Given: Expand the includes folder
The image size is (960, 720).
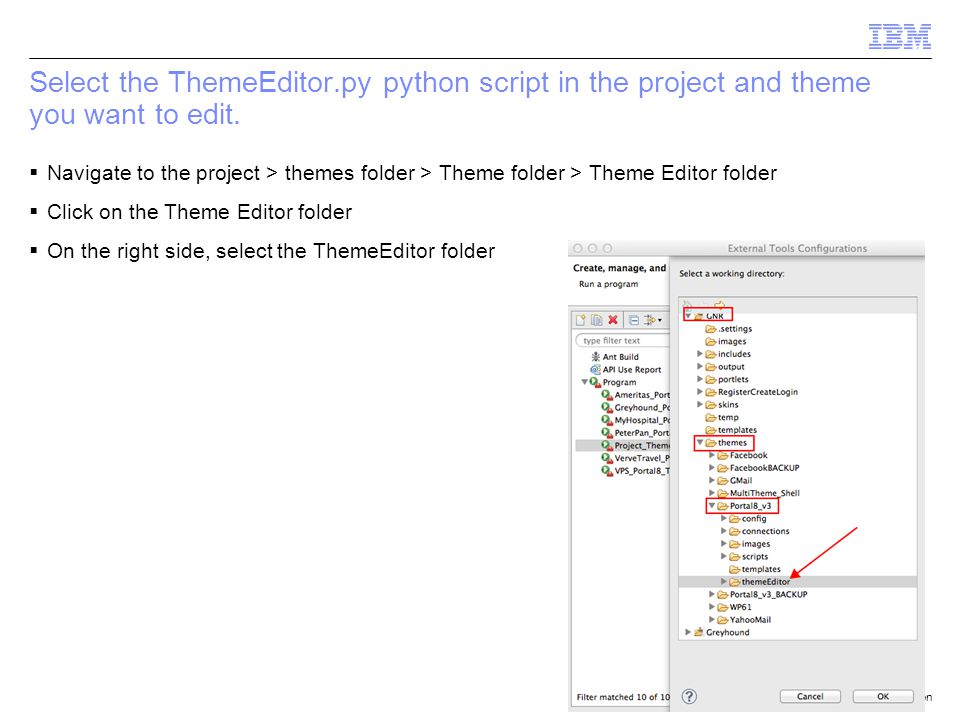Looking at the screenshot, I should (700, 354).
